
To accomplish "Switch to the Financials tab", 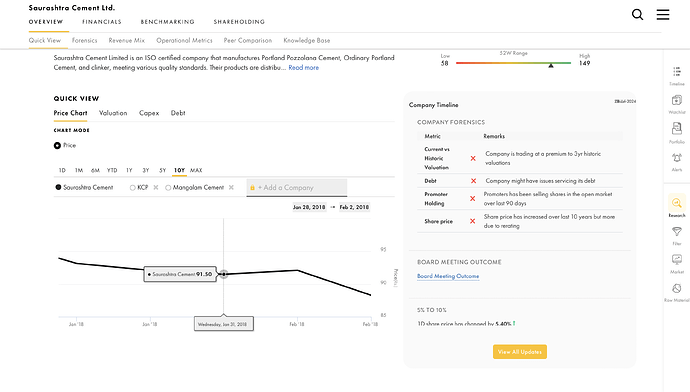I will click(102, 22).
